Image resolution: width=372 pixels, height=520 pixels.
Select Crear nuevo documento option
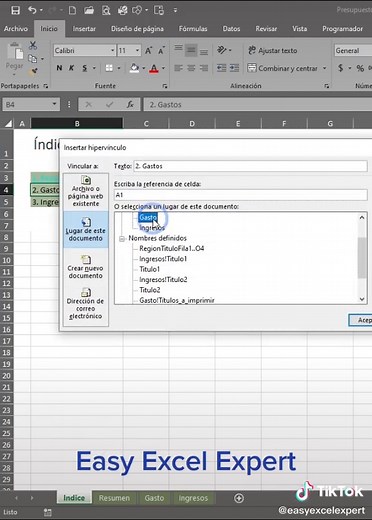(x=86, y=267)
